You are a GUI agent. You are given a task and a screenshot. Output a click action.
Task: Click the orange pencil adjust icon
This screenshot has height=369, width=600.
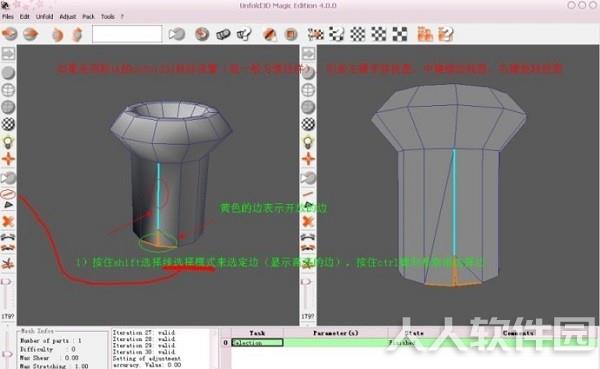tap(270, 34)
